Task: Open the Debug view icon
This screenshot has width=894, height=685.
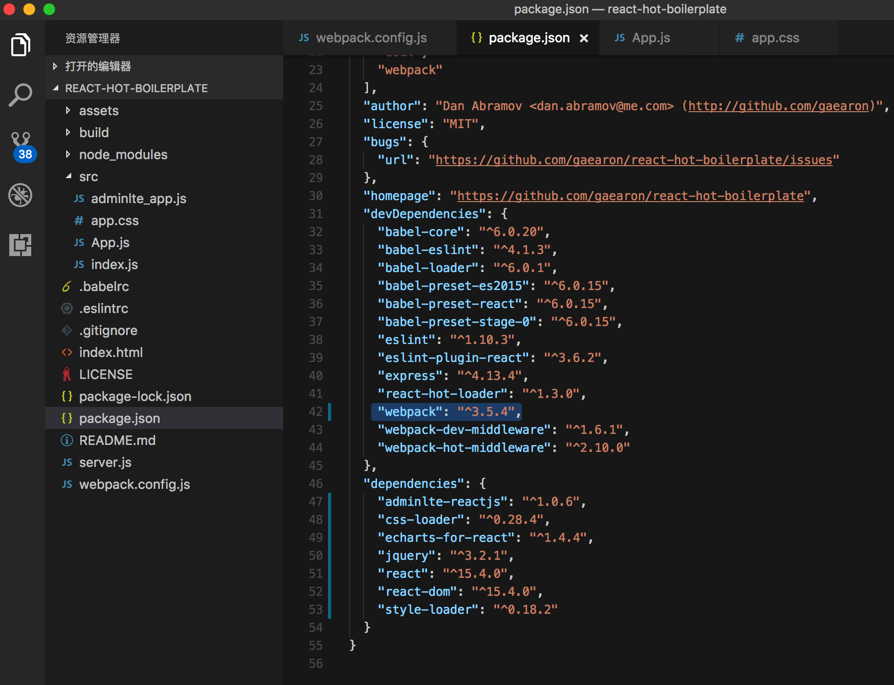Action: (21, 195)
